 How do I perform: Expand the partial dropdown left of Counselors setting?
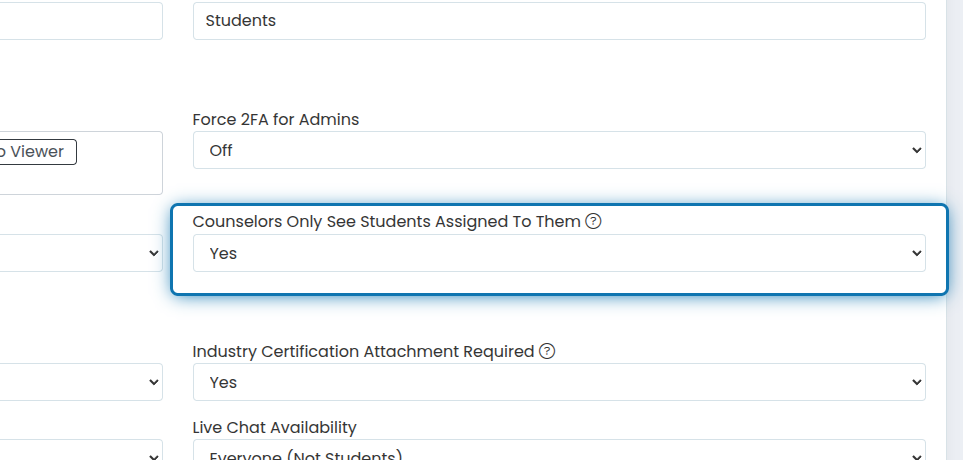point(81,253)
